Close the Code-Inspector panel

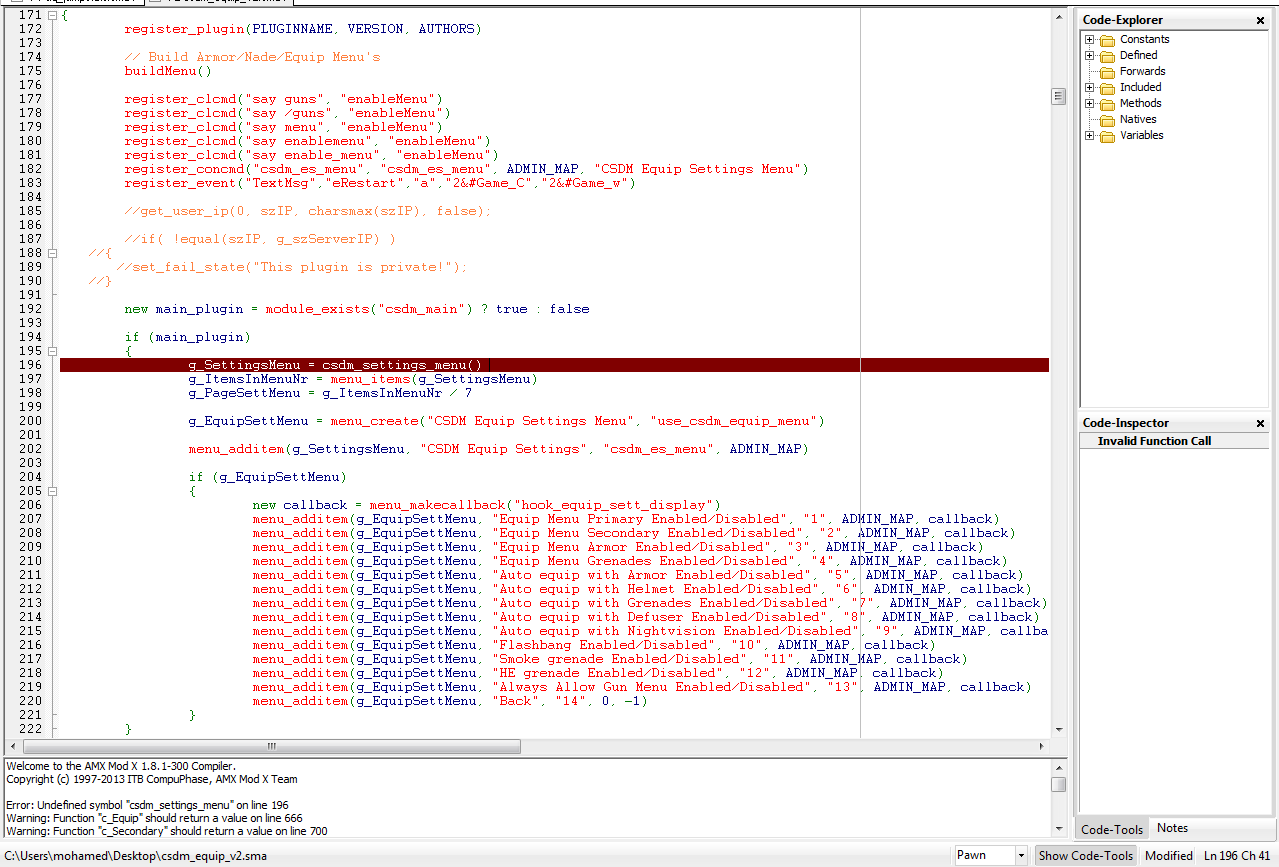tap(1261, 423)
